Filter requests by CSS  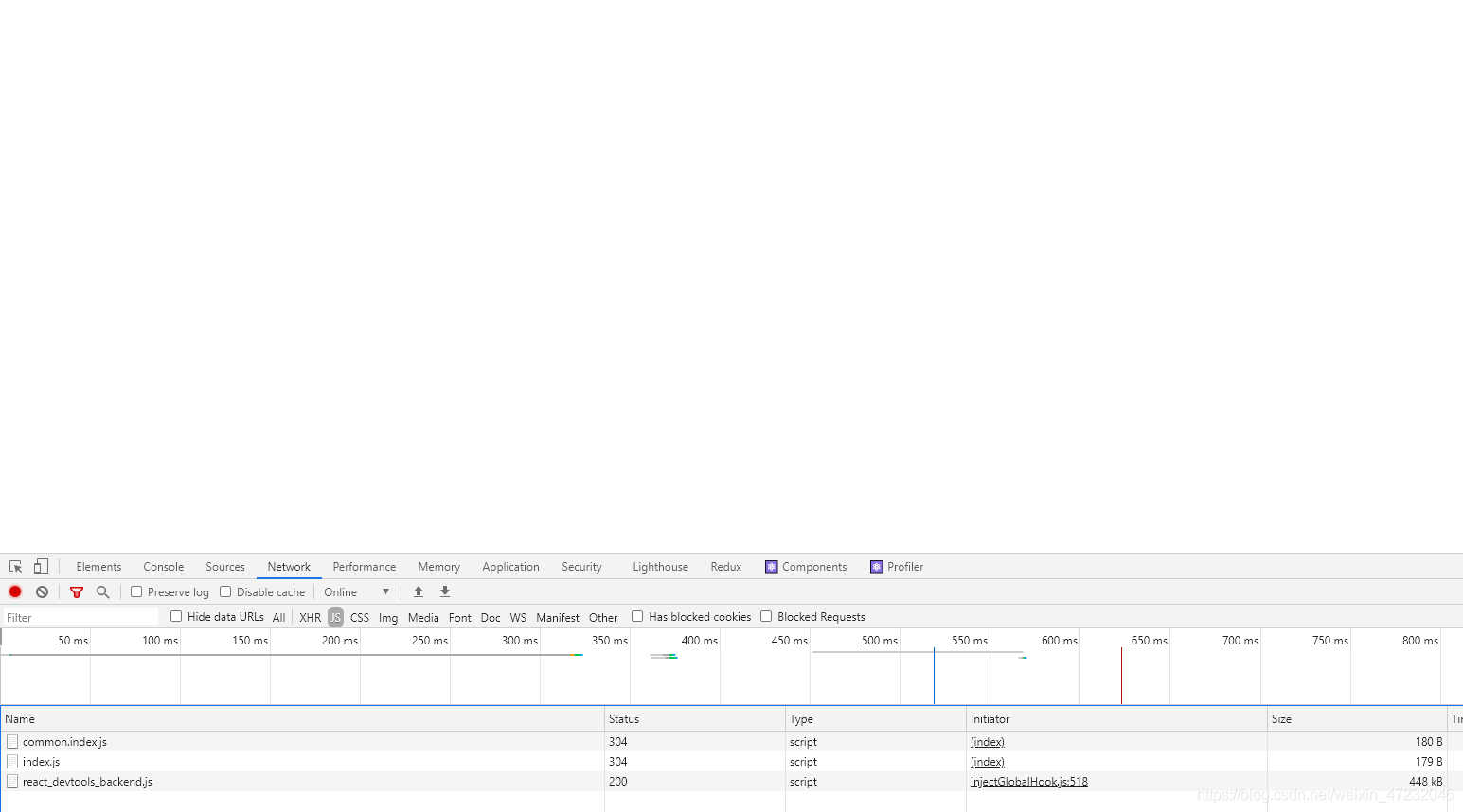(360, 617)
